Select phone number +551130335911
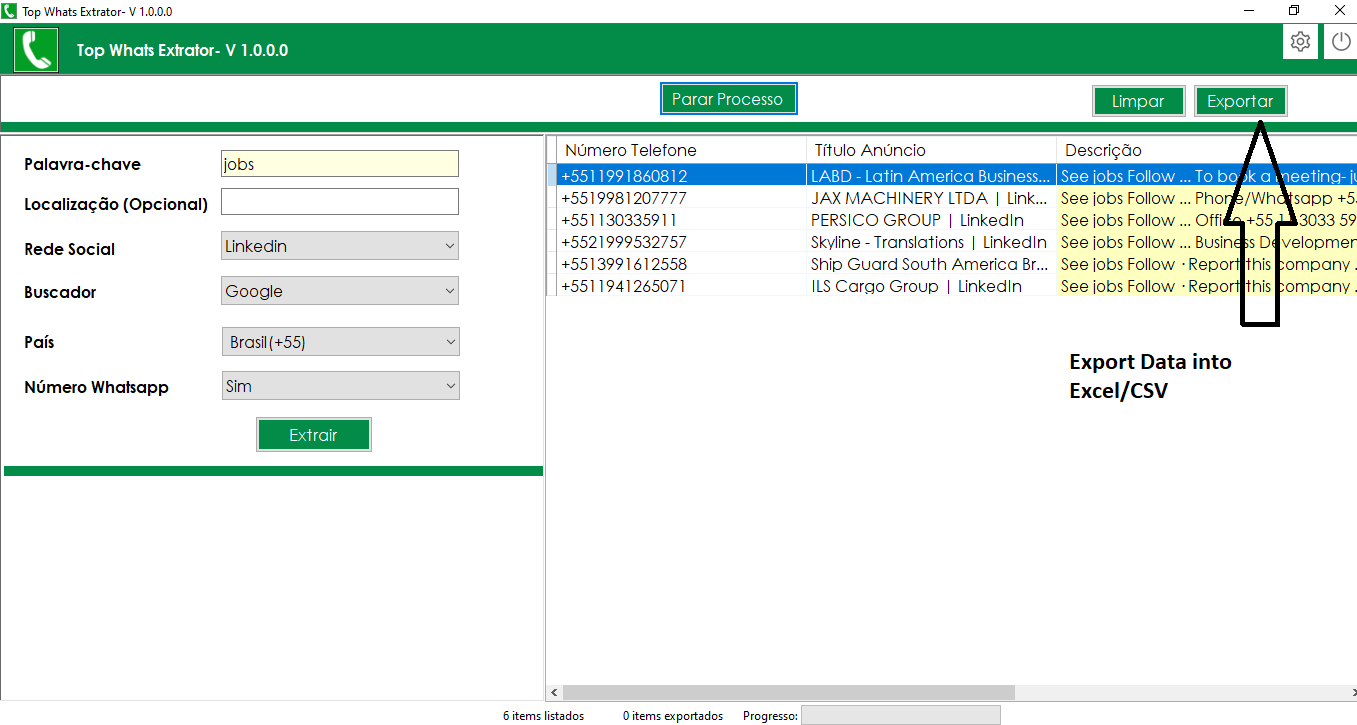The image size is (1357, 725). (x=682, y=220)
